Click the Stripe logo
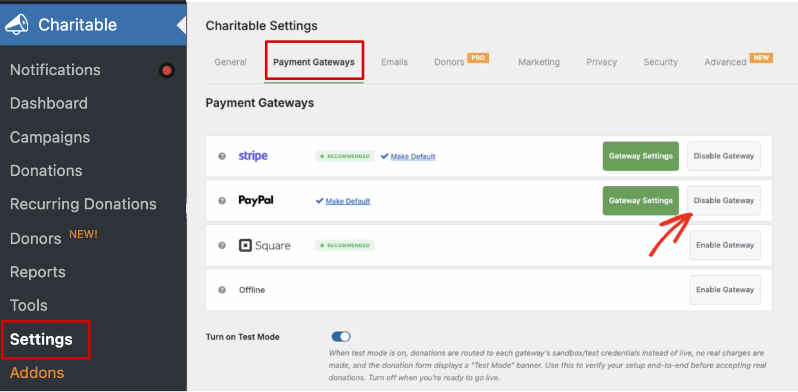Screen dimensions: 798x392 [x=253, y=156]
